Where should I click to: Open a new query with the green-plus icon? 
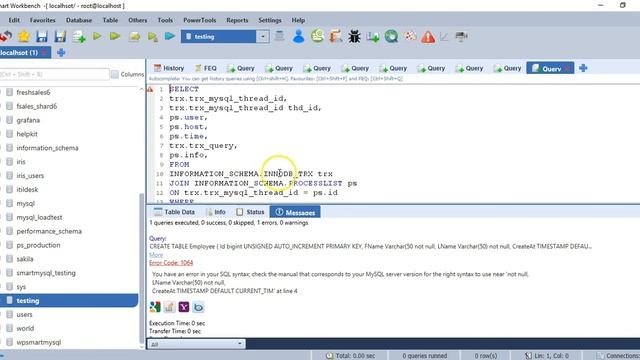79,37
